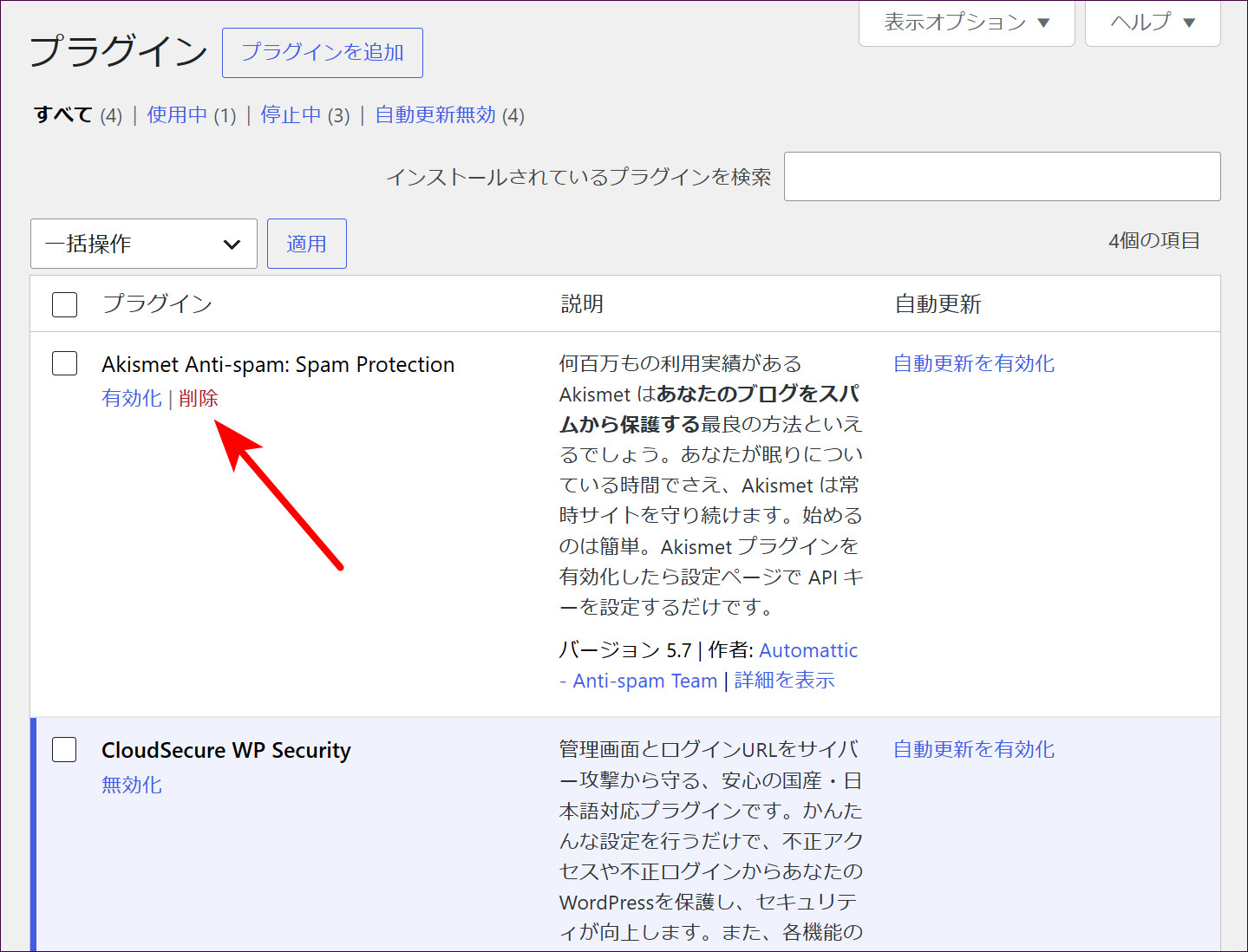Open the 表示オプション dropdown tab
1248x952 pixels.
[966, 23]
